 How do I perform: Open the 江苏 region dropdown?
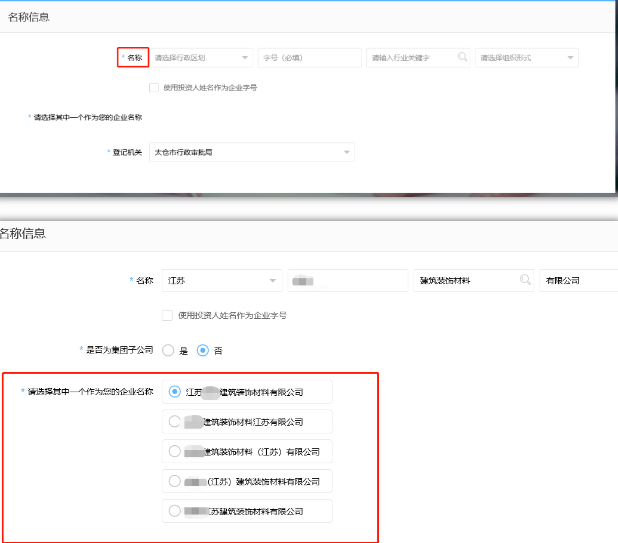[221, 281]
